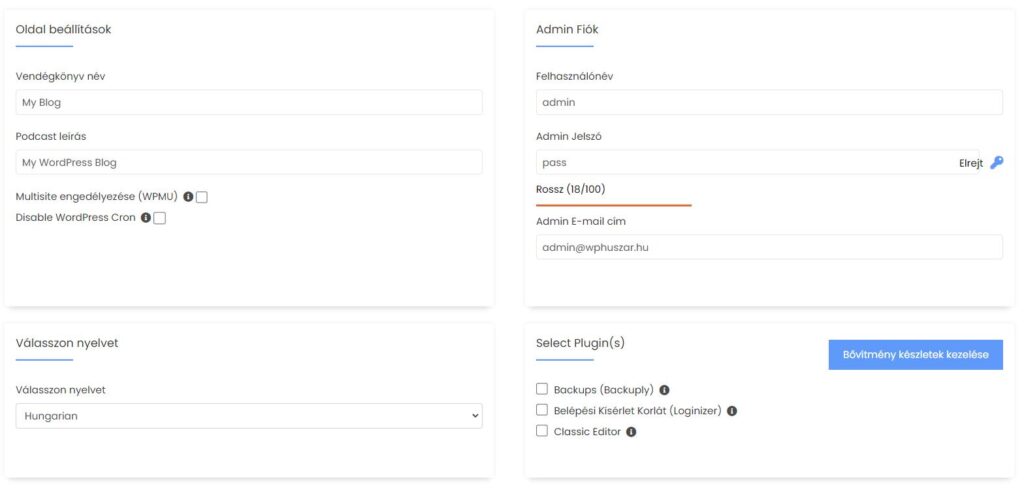The height and width of the screenshot is (492, 1024).
Task: Open the Válasszon nyelvet language dropdown
Action: (x=249, y=416)
